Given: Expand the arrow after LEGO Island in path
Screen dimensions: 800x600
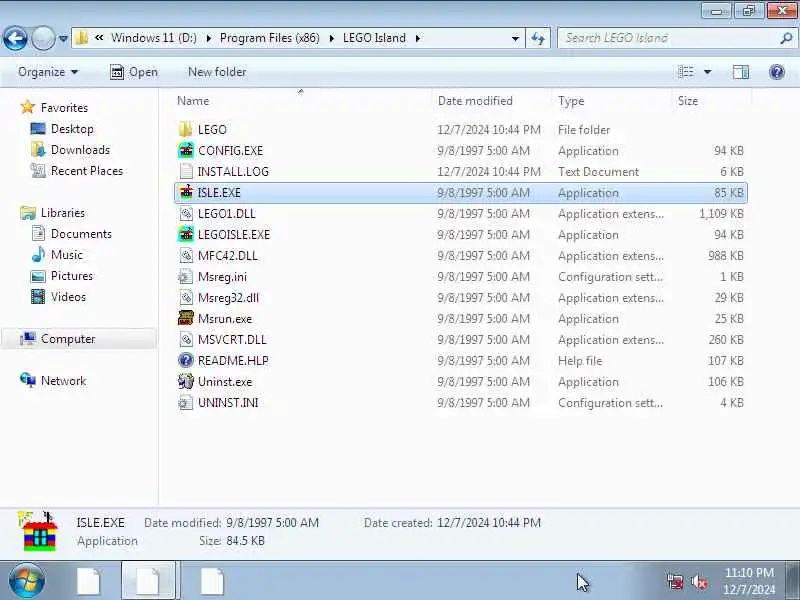Looking at the screenshot, I should (418, 38).
